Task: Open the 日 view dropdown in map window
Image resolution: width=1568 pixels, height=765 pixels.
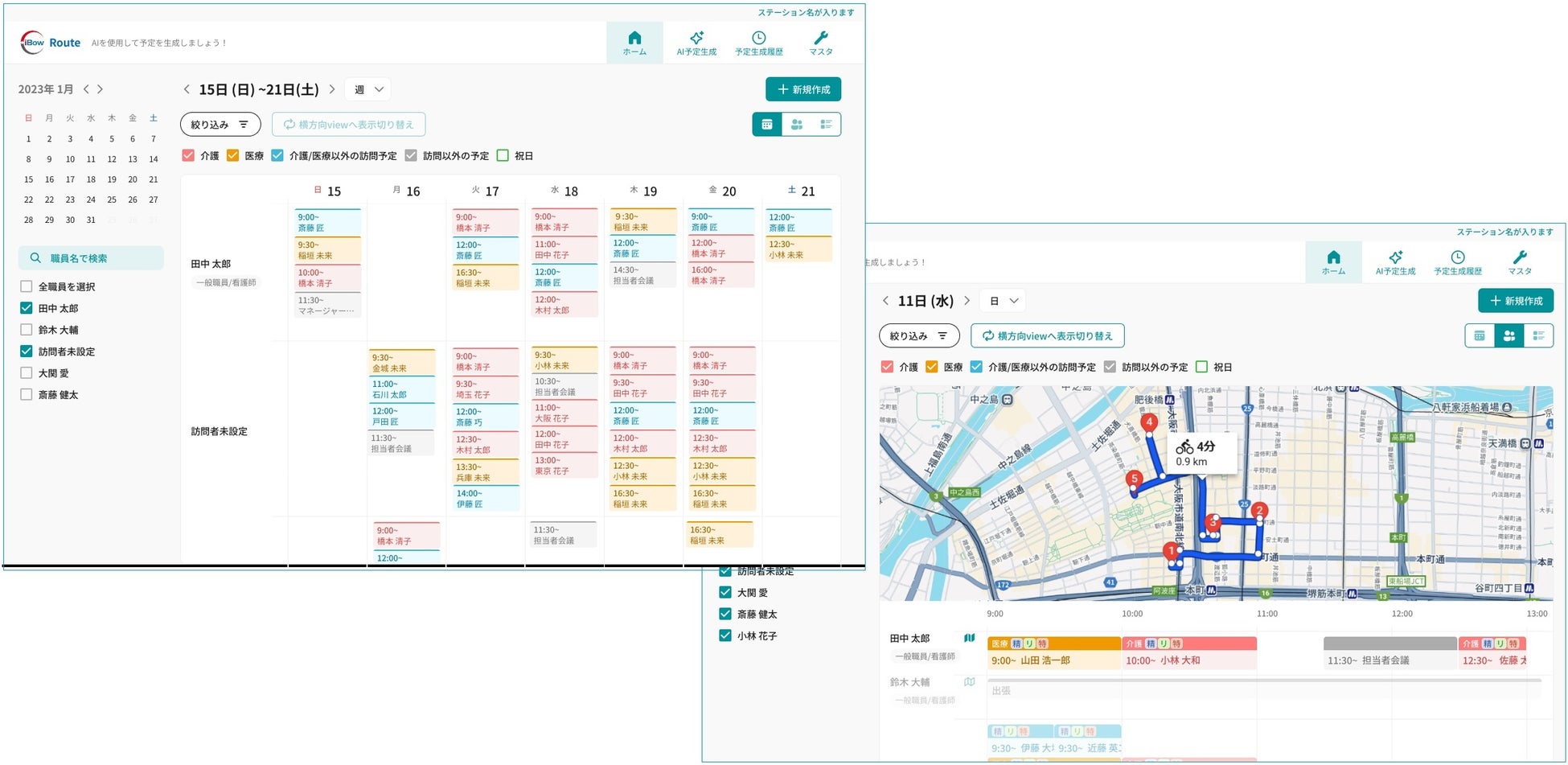Action: click(1004, 301)
